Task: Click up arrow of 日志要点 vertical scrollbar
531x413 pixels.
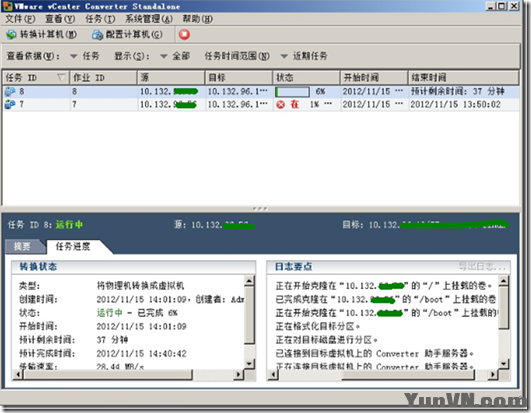Action: [504, 281]
